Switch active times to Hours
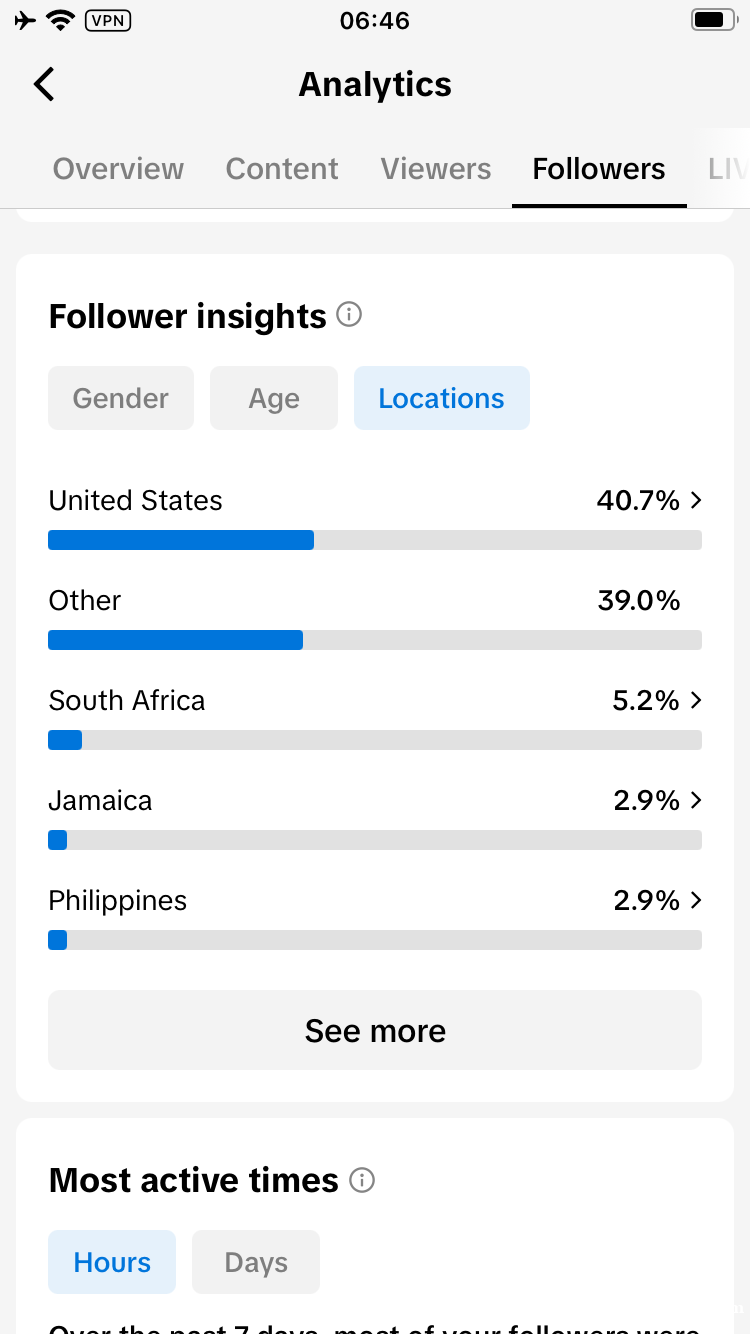Image resolution: width=750 pixels, height=1334 pixels. 112,1262
